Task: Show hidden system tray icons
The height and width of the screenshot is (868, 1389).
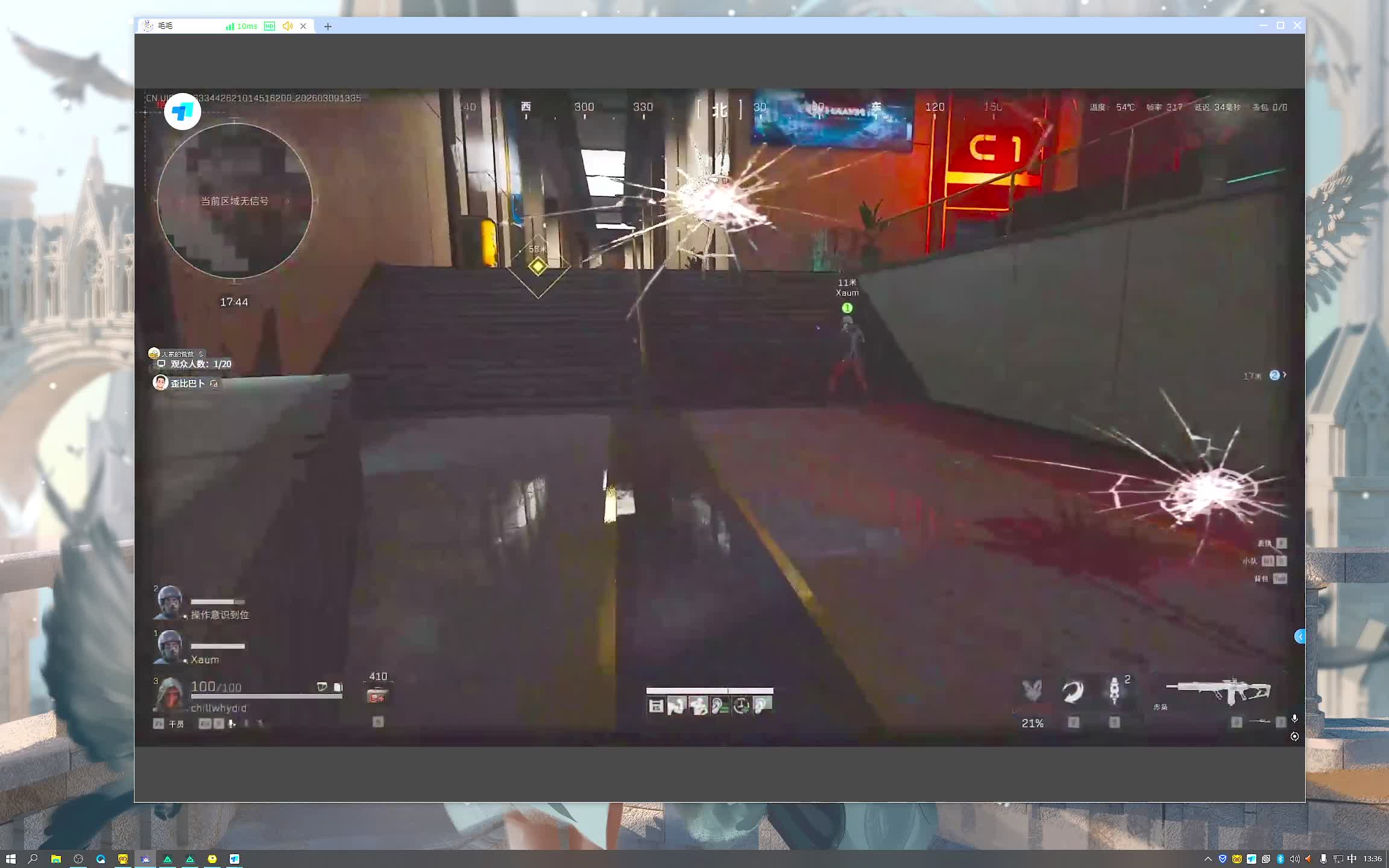Action: (1208, 859)
